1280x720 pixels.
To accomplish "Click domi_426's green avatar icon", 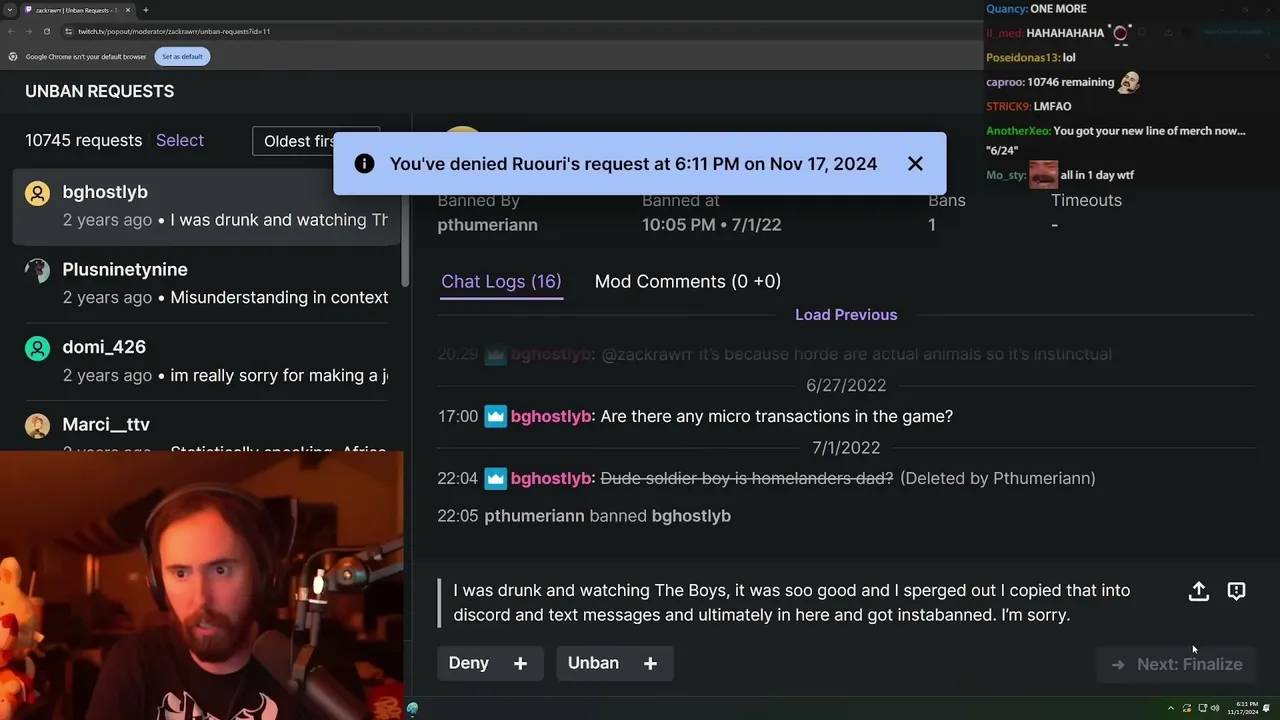I will pyautogui.click(x=37, y=348).
